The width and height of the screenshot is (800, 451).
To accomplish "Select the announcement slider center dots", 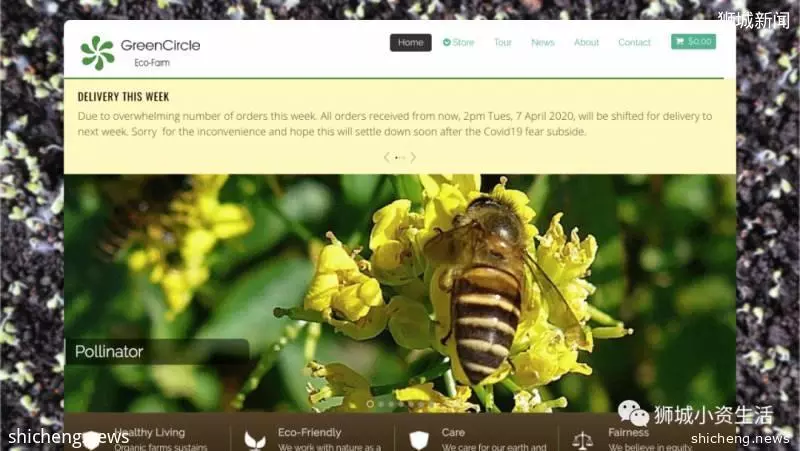I will click(x=400, y=158).
